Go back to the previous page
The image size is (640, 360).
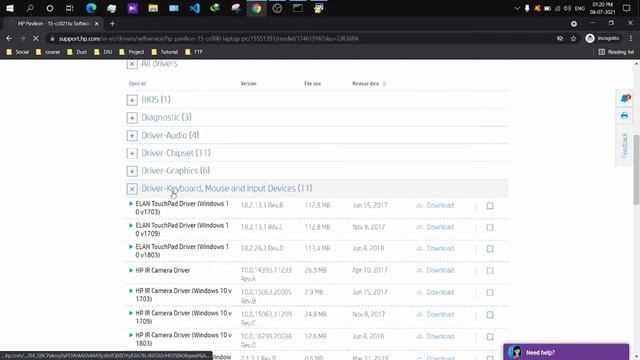coord(9,38)
